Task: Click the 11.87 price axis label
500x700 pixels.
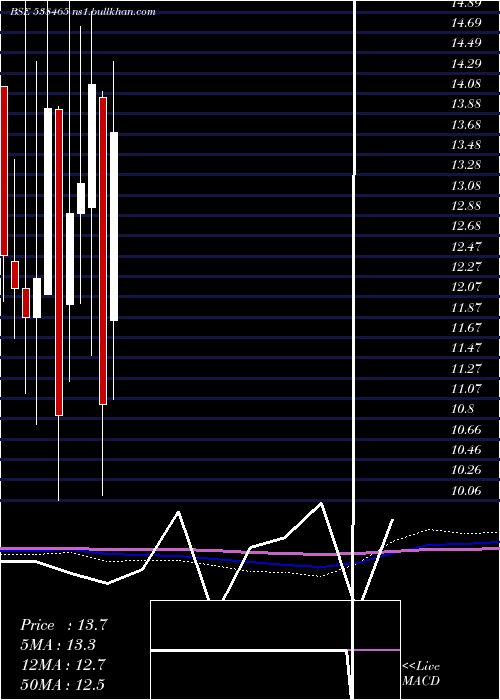Action: [466, 307]
